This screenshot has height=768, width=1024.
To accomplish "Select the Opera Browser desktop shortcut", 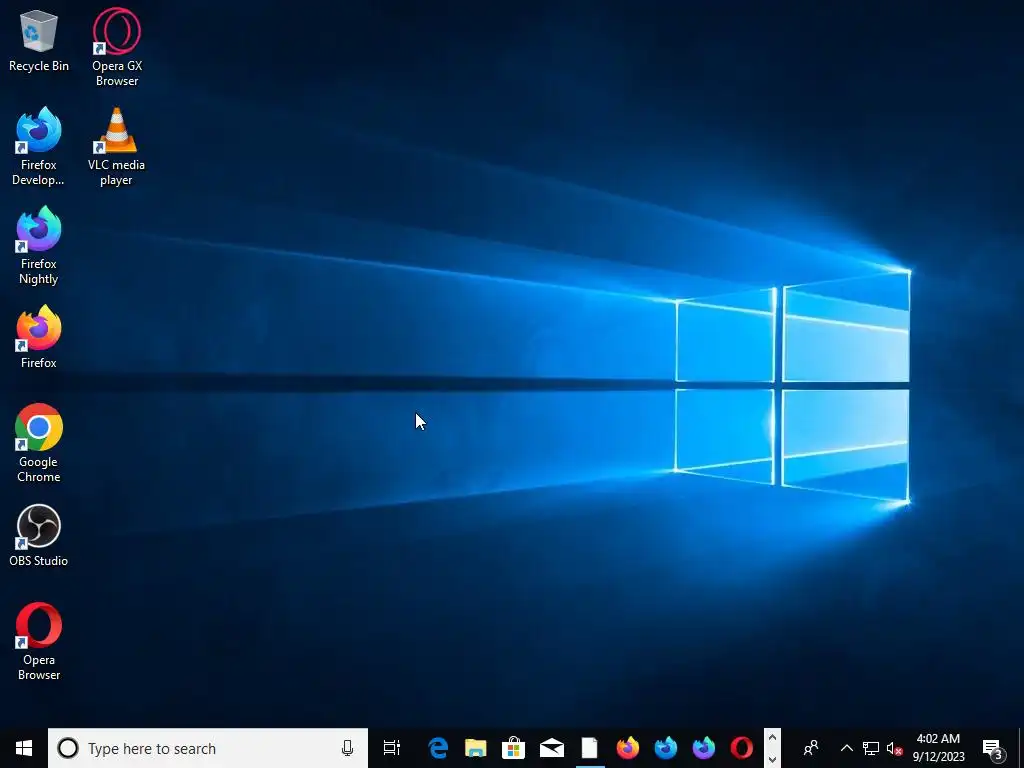I will pyautogui.click(x=39, y=641).
